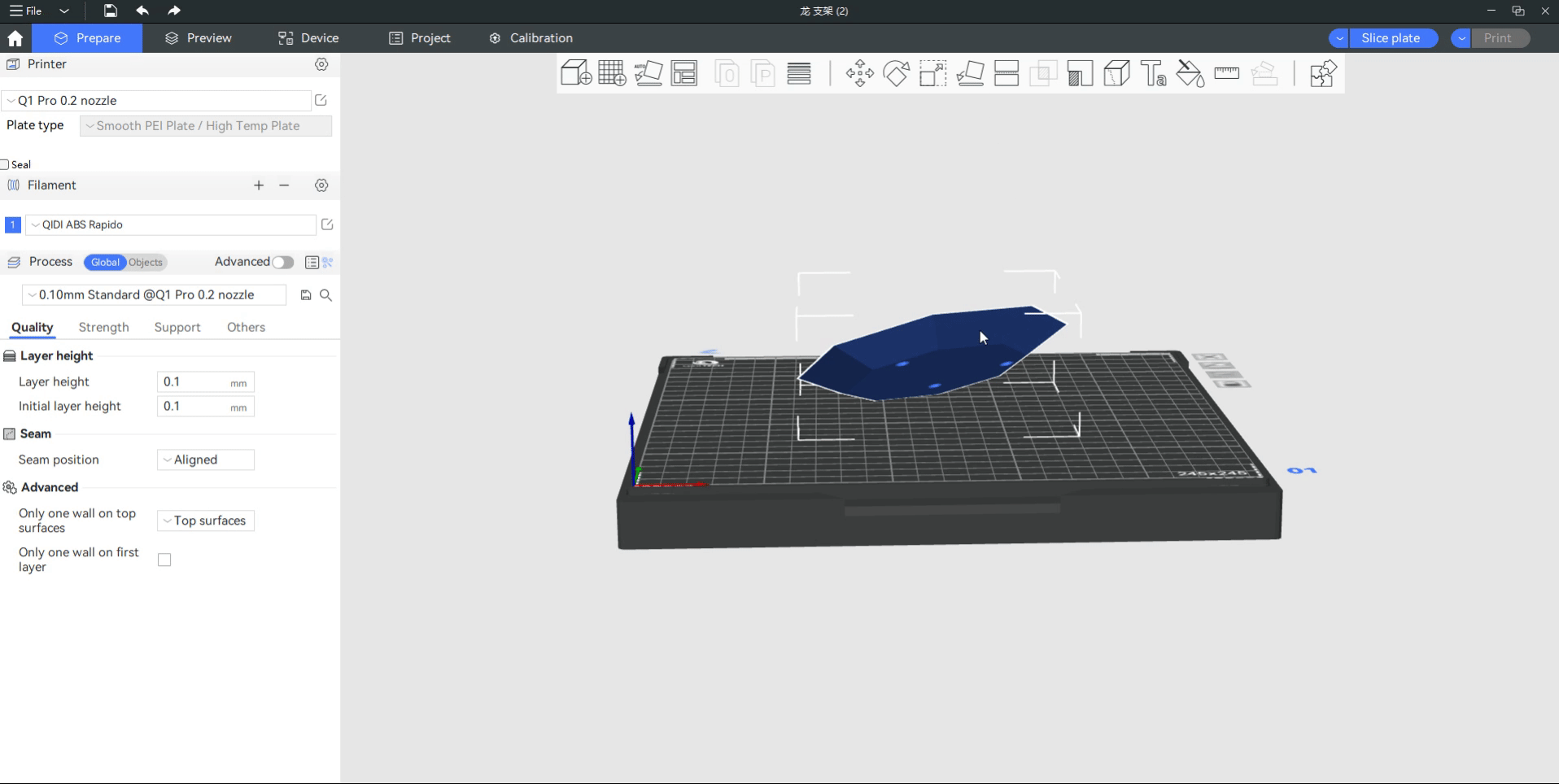Screen dimensions: 1559x784
Task: Select the Scale tool
Action: 932,73
